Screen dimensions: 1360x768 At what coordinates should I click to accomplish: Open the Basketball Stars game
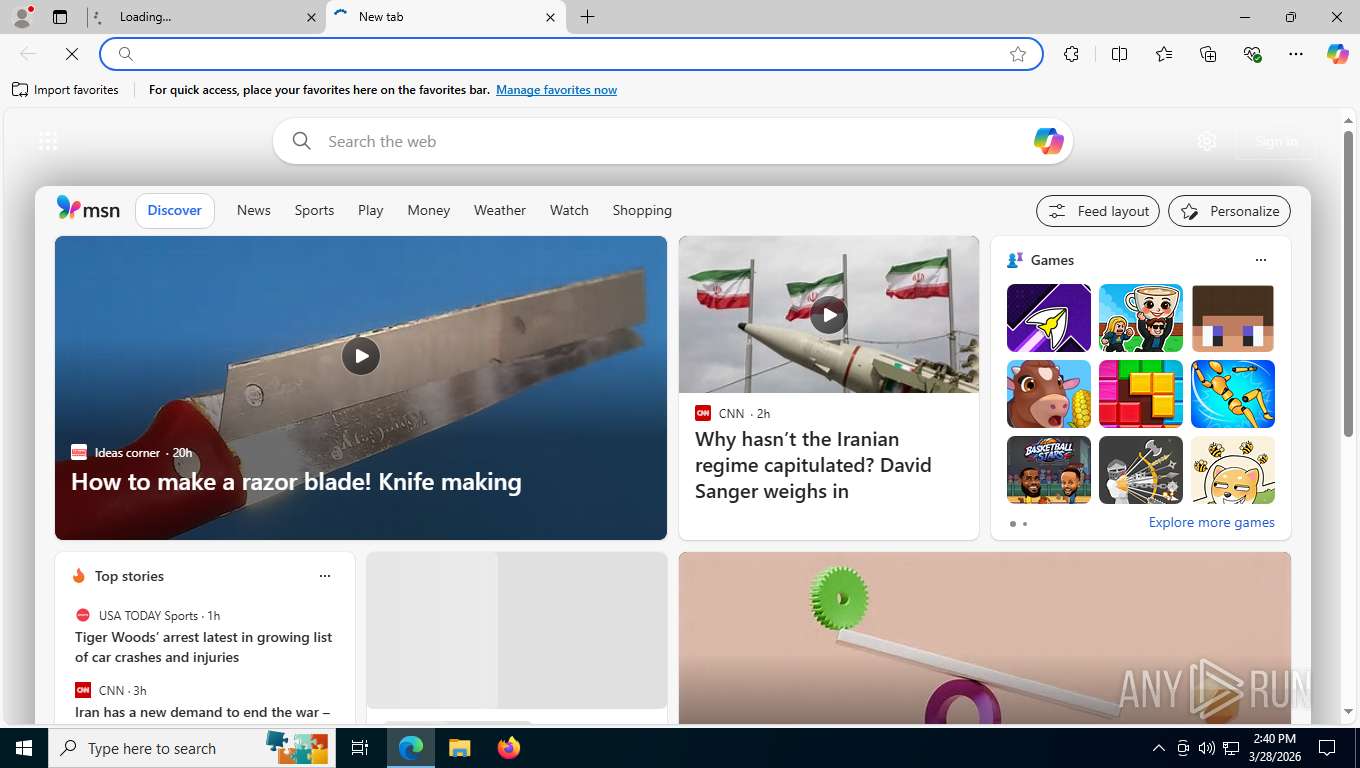point(1049,470)
